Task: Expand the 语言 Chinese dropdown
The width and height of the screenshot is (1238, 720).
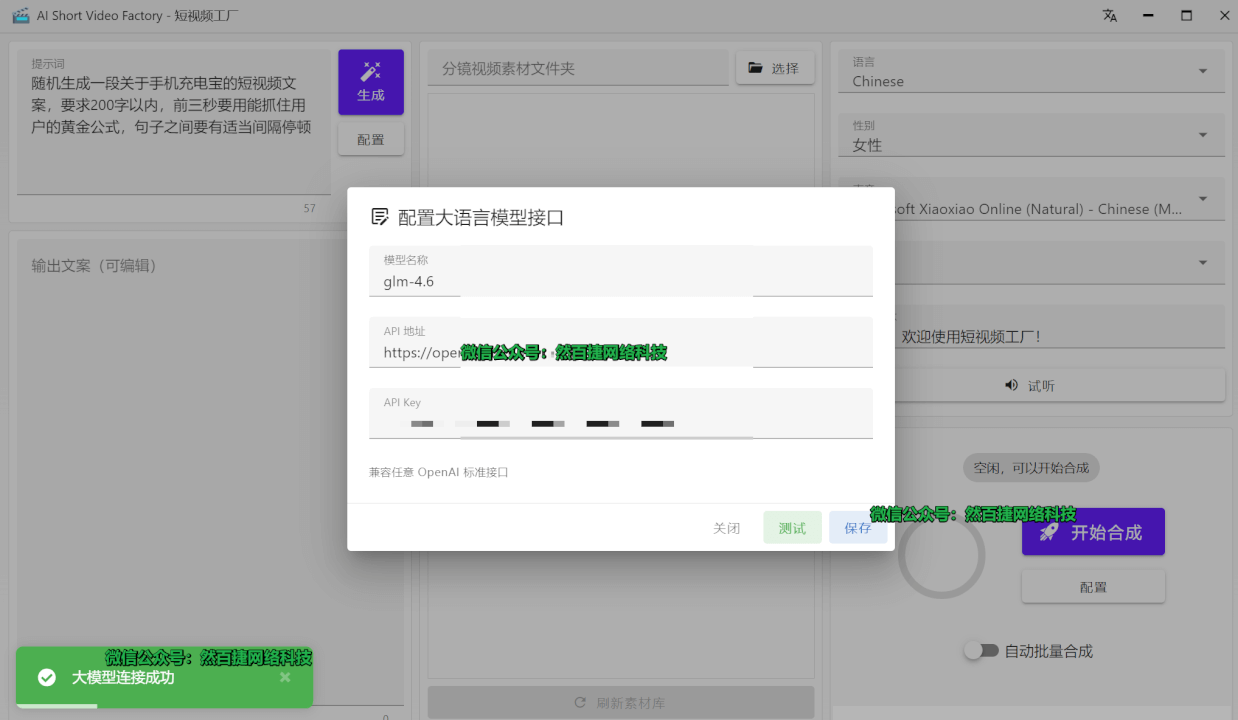Action: click(x=1204, y=72)
